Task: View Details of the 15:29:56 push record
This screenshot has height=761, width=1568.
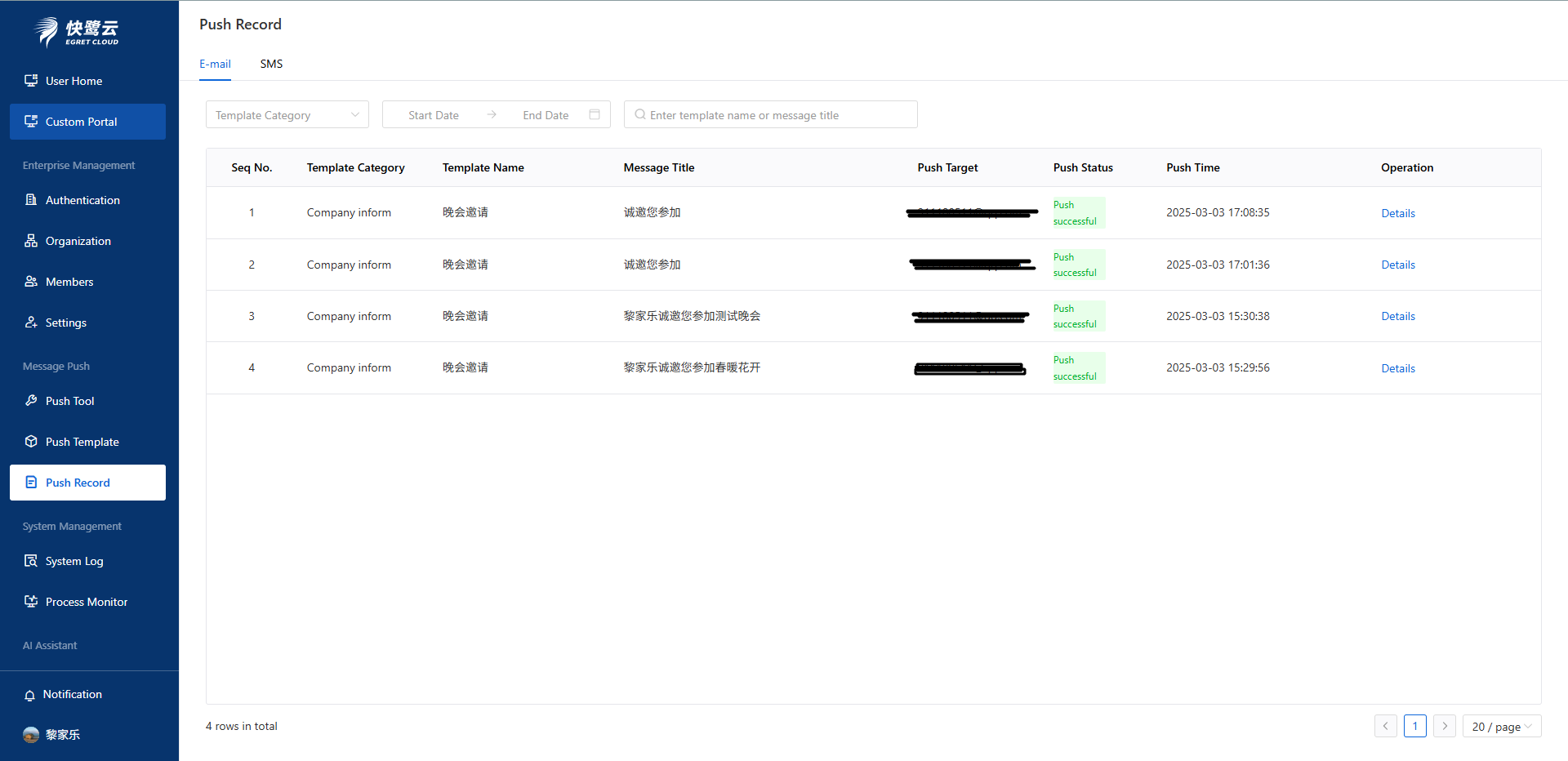Action: 1397,368
